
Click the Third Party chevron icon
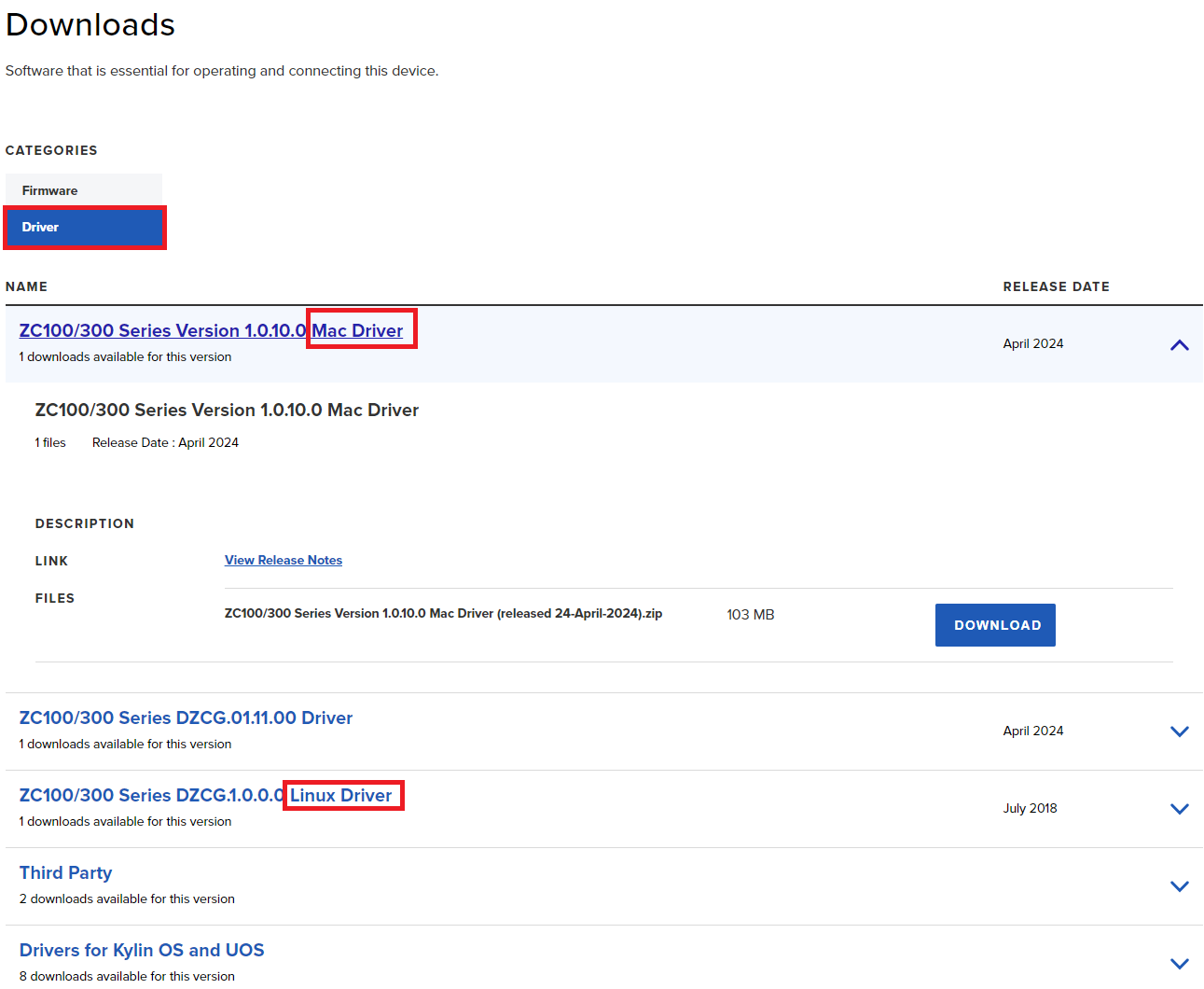(1179, 886)
